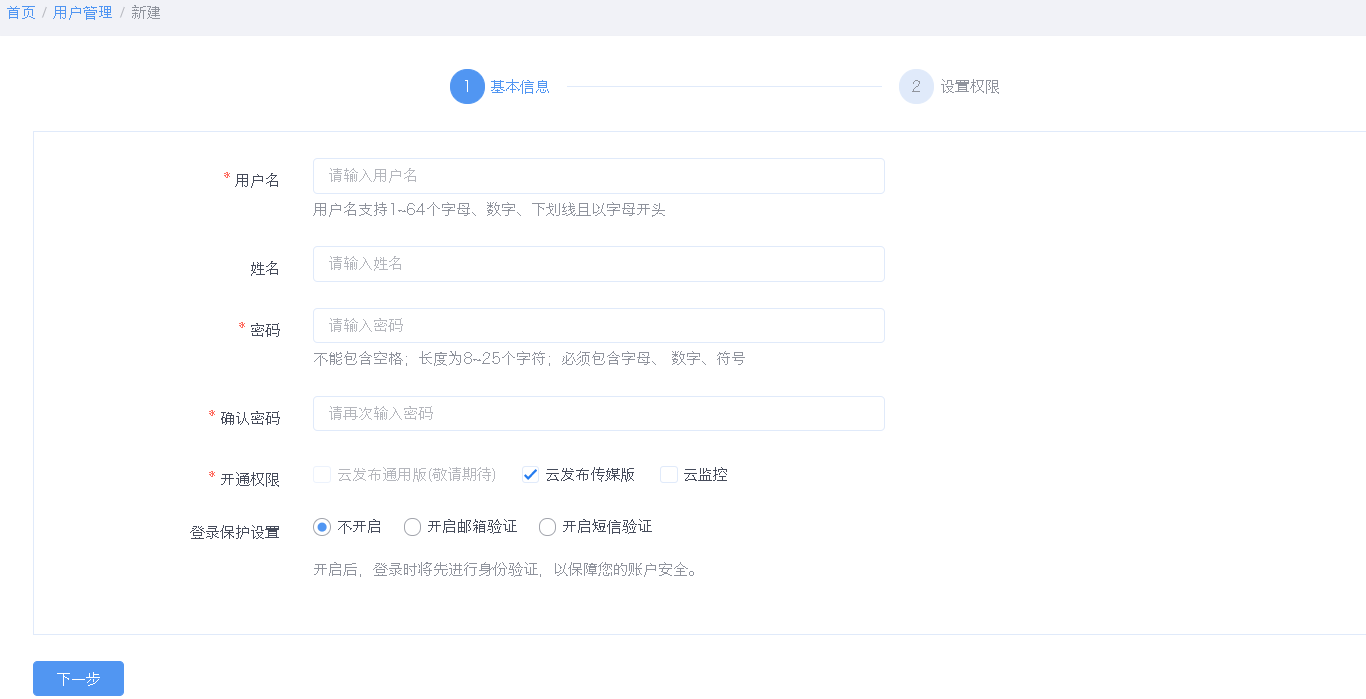
Task: Select 开启邮箱验证 radio option
Action: [x=412, y=527]
